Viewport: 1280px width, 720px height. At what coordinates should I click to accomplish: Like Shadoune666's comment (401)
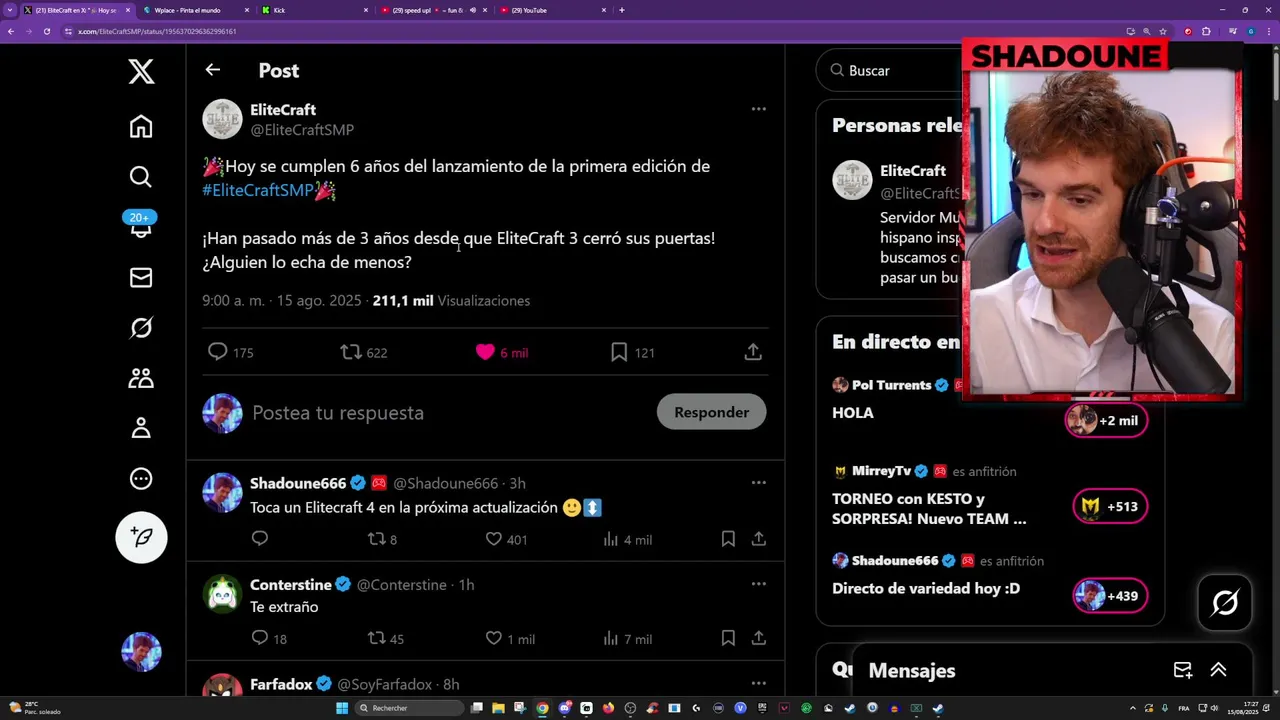pyautogui.click(x=506, y=539)
